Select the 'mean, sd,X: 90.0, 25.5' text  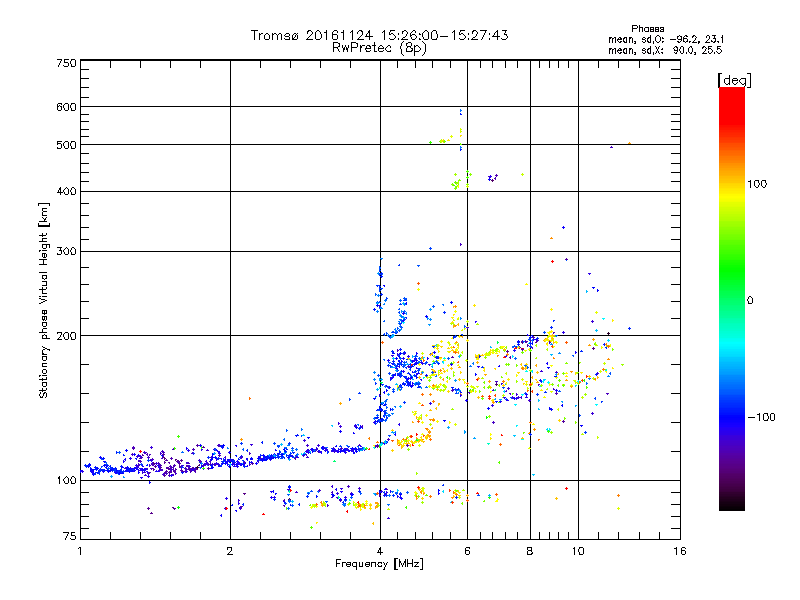665,50
